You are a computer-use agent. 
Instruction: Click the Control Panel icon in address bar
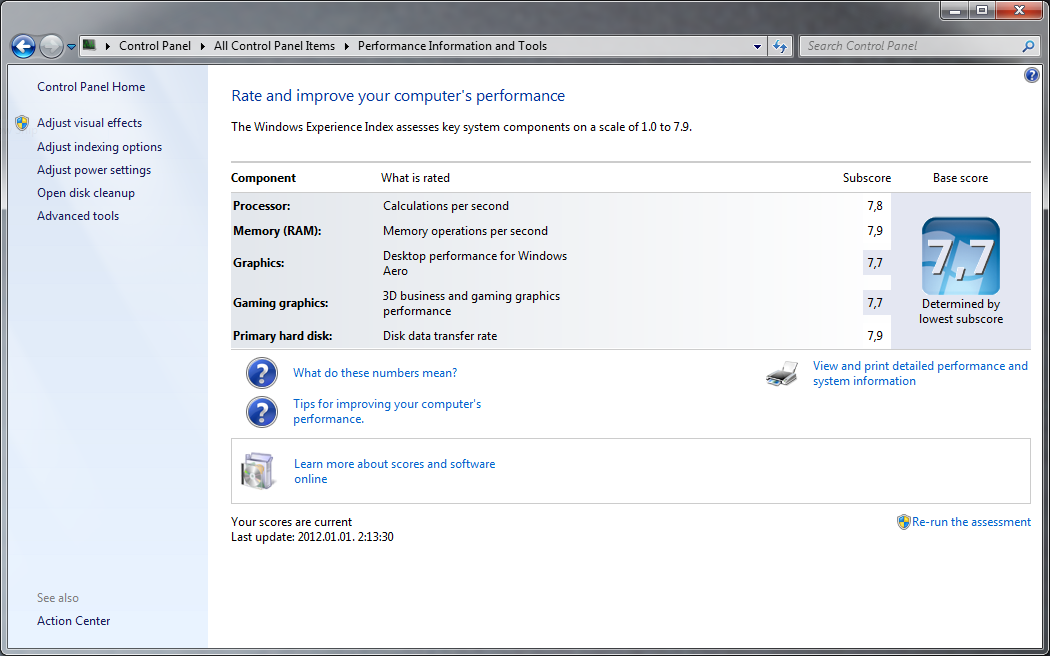click(89, 46)
